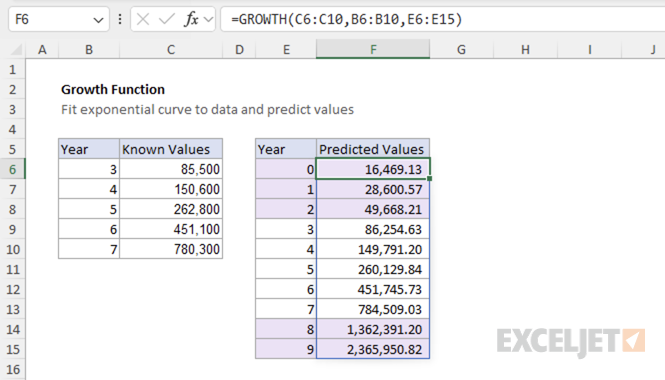Select the cell with 262,800
Image resolution: width=665 pixels, height=380 pixels.
click(171, 209)
